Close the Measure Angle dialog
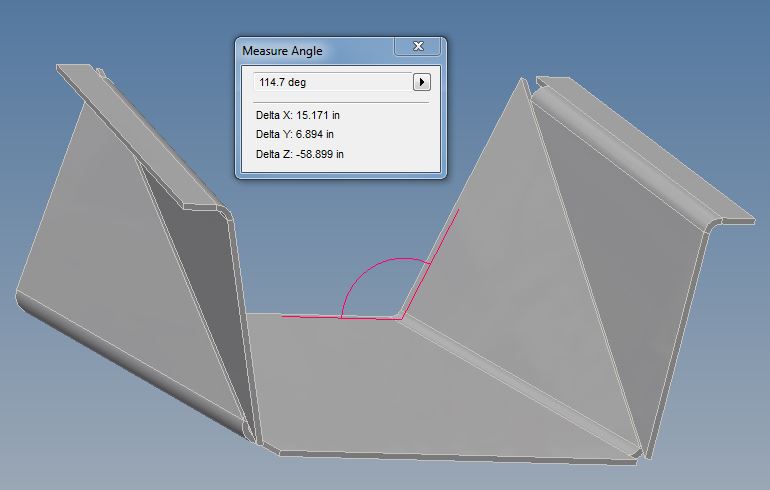 pyautogui.click(x=418, y=46)
